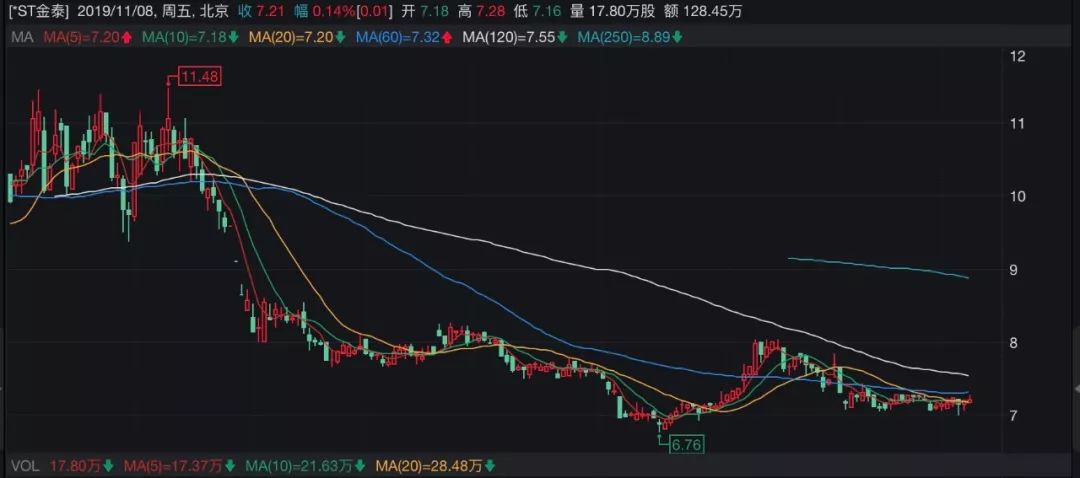
Task: Click the VOL 17.80万 value
Action: tap(74, 466)
